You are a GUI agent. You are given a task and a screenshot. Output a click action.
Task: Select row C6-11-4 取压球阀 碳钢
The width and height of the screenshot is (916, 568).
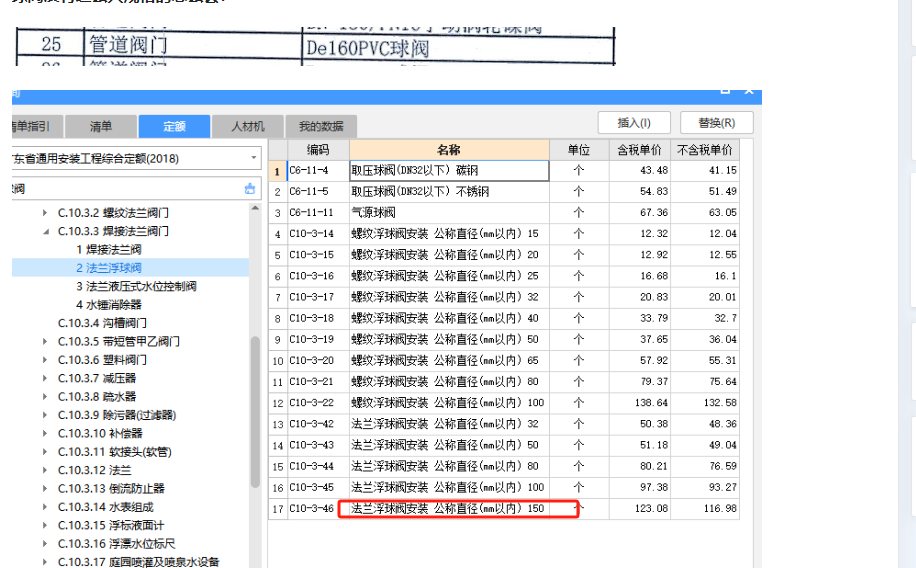pyautogui.click(x=504, y=171)
